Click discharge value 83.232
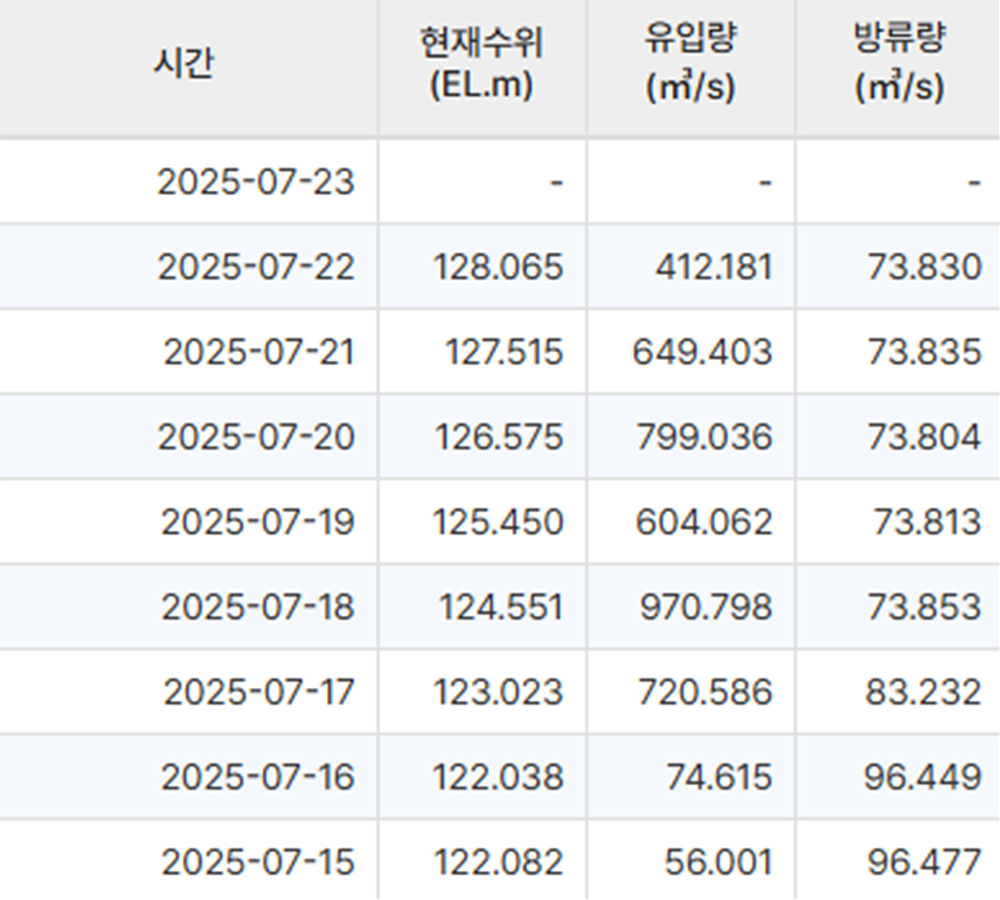Image resolution: width=1000 pixels, height=900 pixels. tap(923, 693)
